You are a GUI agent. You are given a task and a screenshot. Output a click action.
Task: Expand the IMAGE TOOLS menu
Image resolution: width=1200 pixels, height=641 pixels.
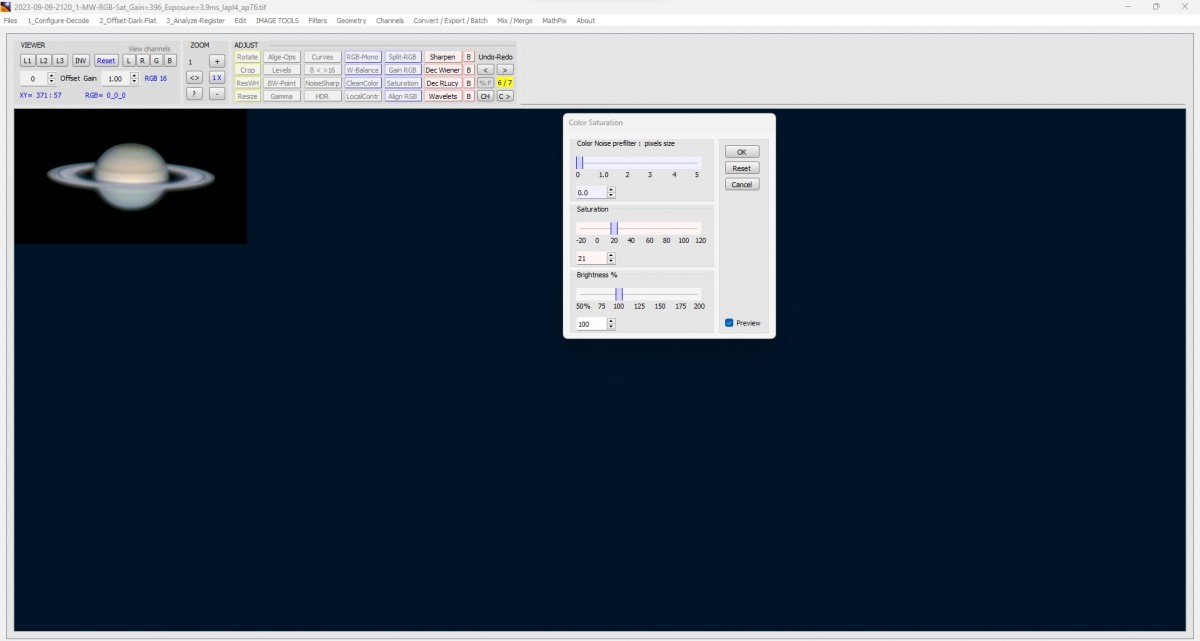click(x=277, y=20)
